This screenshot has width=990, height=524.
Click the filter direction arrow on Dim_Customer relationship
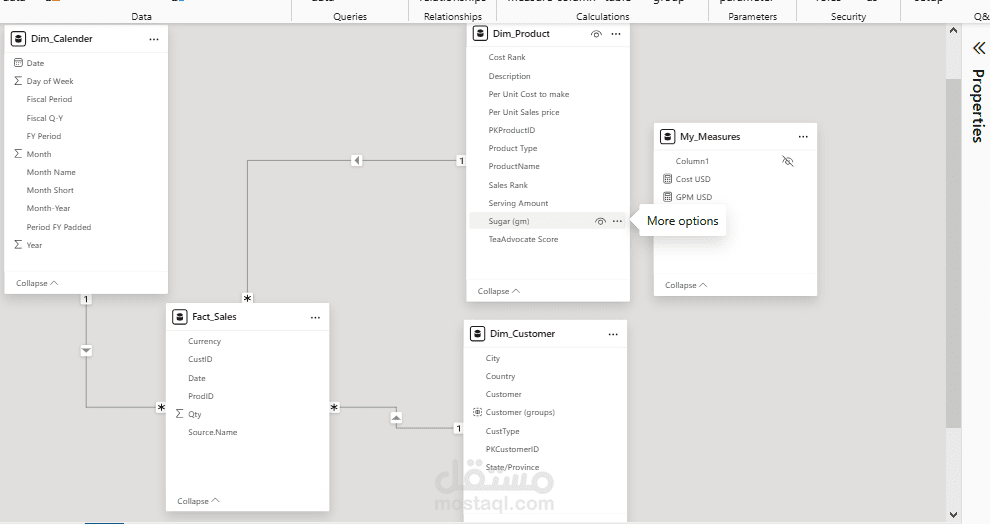pyautogui.click(x=396, y=417)
